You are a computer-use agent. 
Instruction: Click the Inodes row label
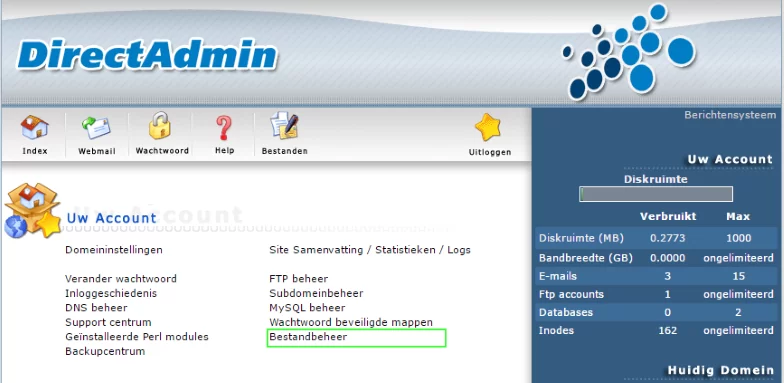[556, 330]
